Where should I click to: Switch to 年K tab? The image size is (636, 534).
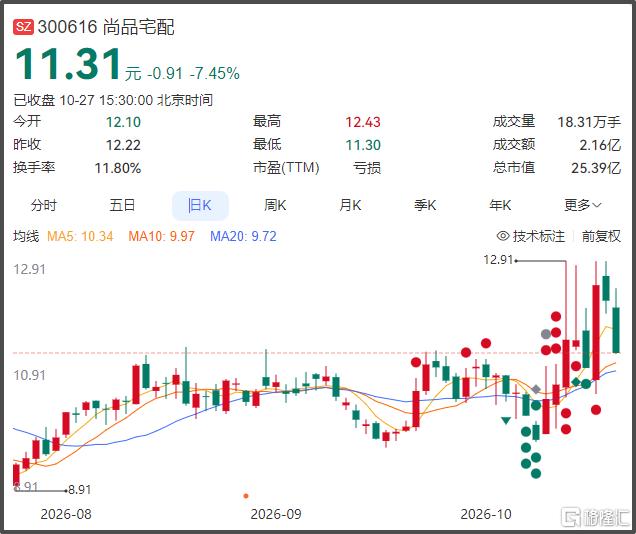coord(500,205)
